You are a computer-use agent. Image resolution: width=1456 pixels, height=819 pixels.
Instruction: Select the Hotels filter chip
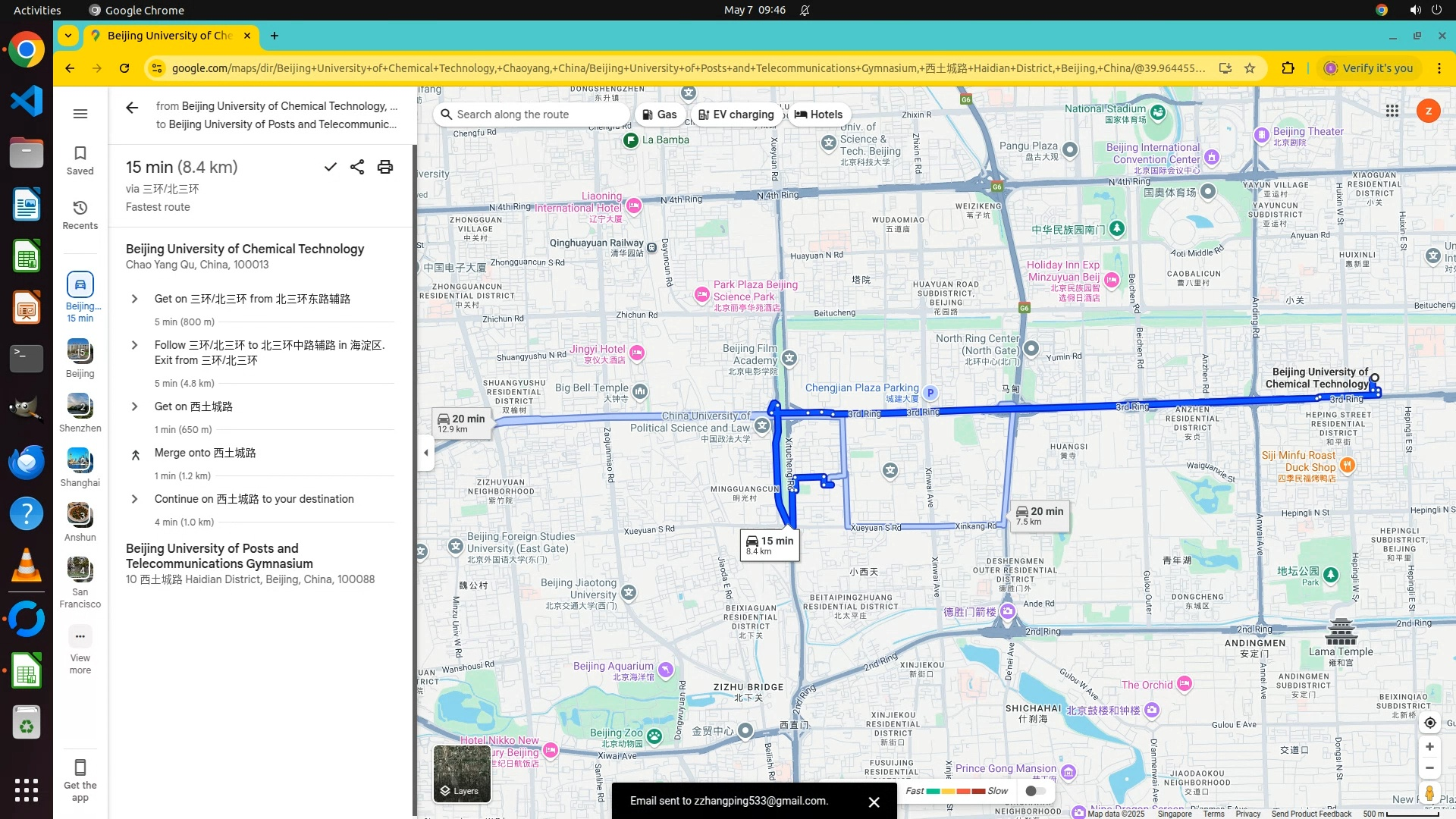point(818,115)
